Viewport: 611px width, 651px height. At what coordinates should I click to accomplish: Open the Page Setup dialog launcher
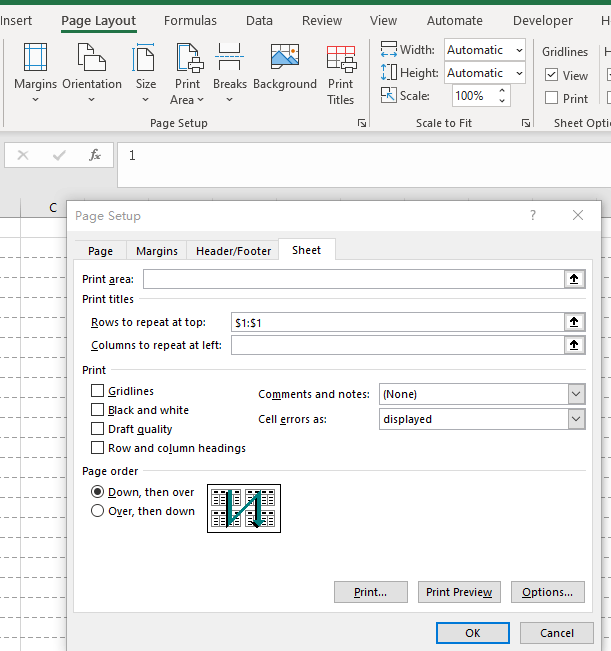(x=362, y=123)
